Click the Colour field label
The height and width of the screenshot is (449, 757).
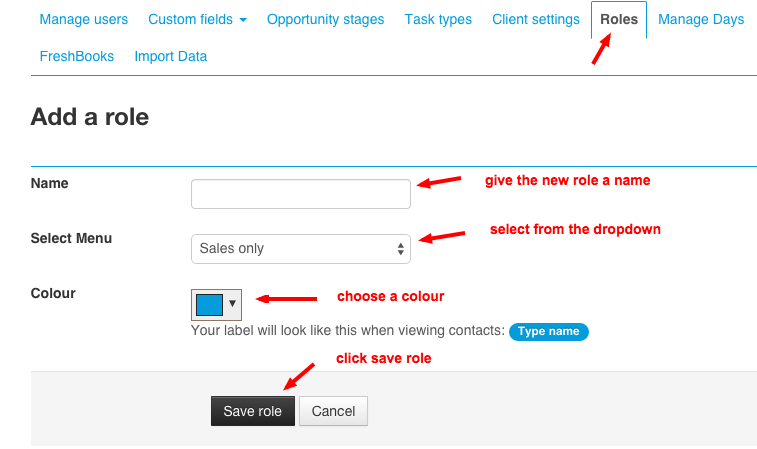(x=53, y=294)
